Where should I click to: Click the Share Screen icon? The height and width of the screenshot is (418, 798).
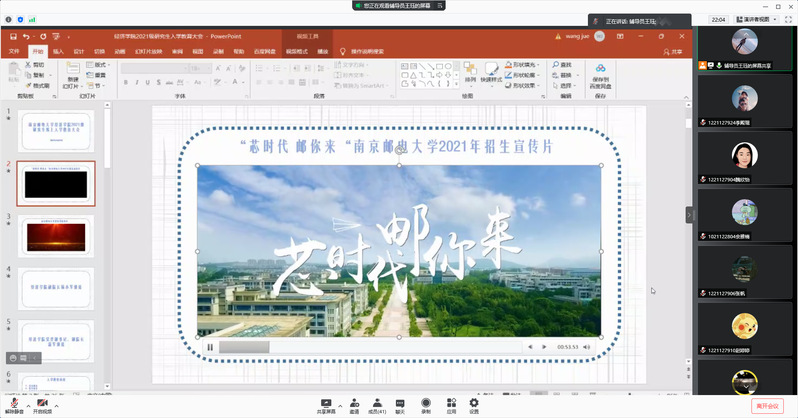pyautogui.click(x=325, y=402)
